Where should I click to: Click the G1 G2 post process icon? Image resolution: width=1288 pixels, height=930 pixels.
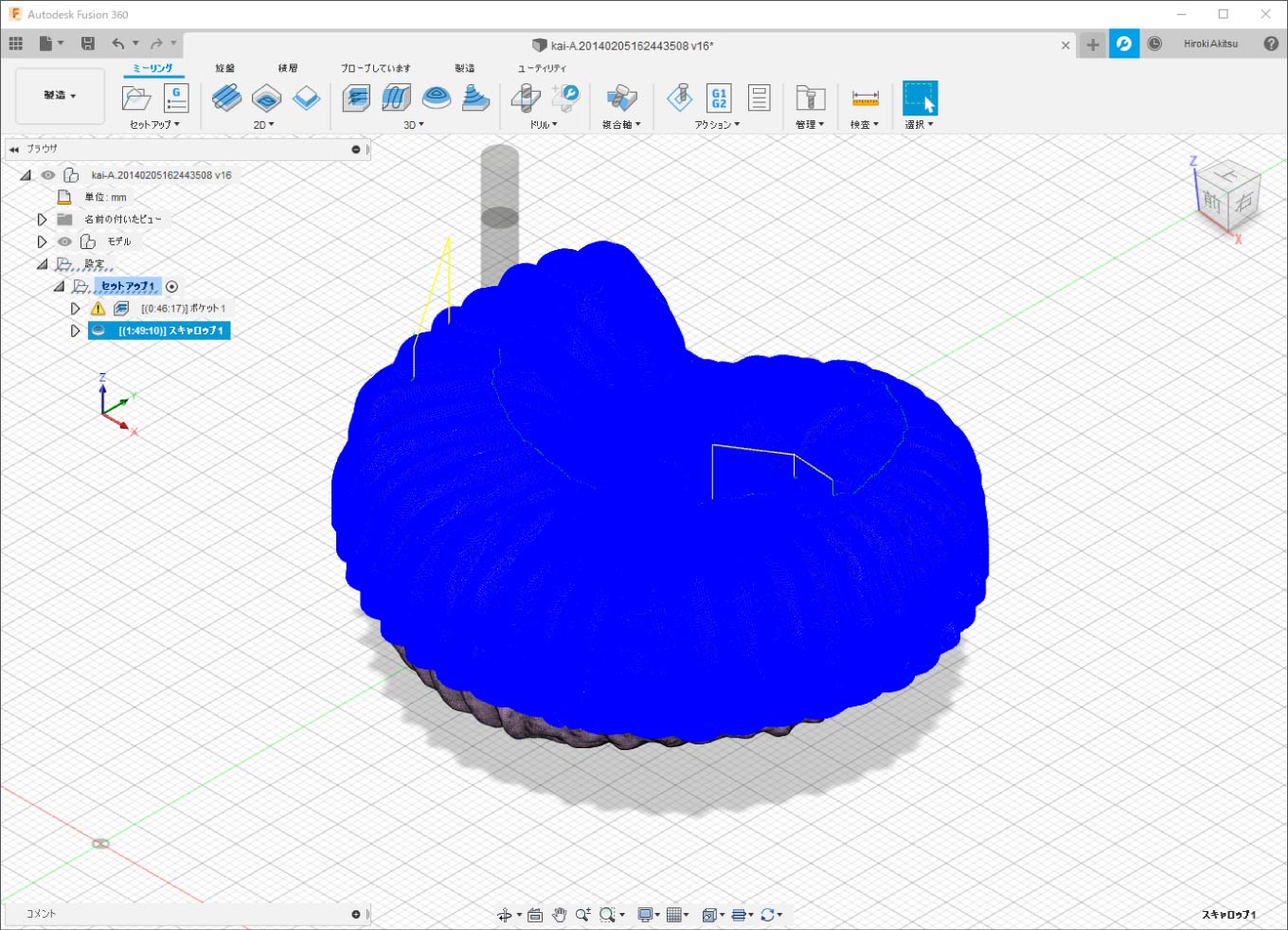(719, 98)
